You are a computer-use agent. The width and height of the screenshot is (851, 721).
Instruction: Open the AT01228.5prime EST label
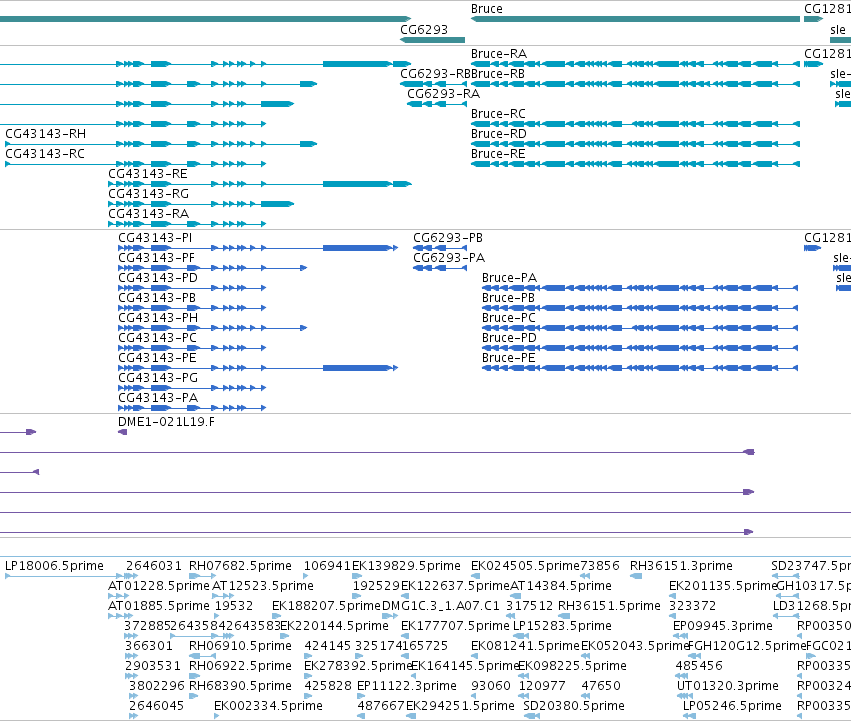[x=158, y=586]
